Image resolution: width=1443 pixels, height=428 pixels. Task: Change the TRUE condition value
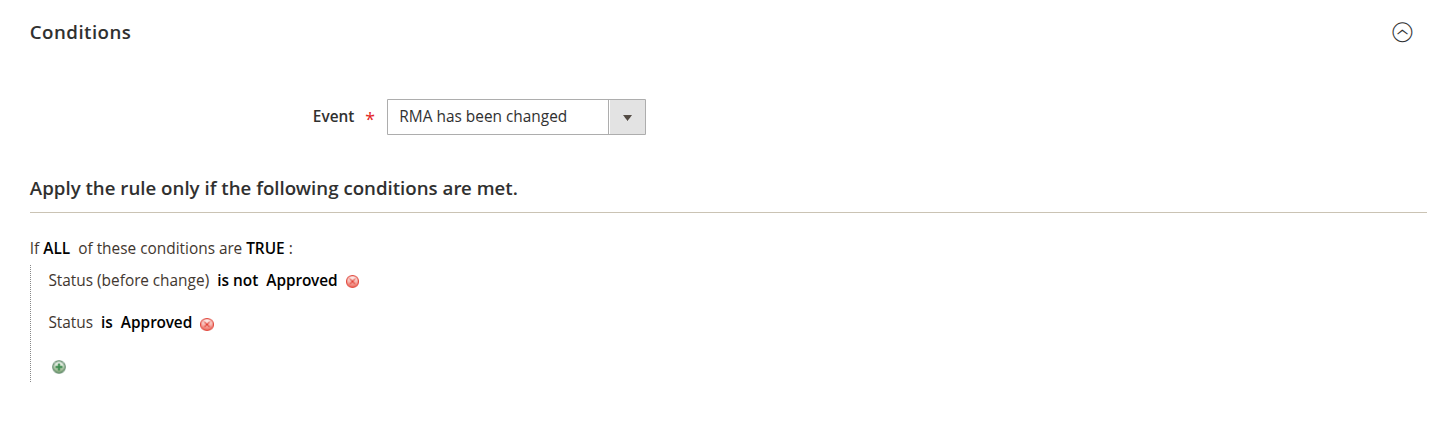266,248
